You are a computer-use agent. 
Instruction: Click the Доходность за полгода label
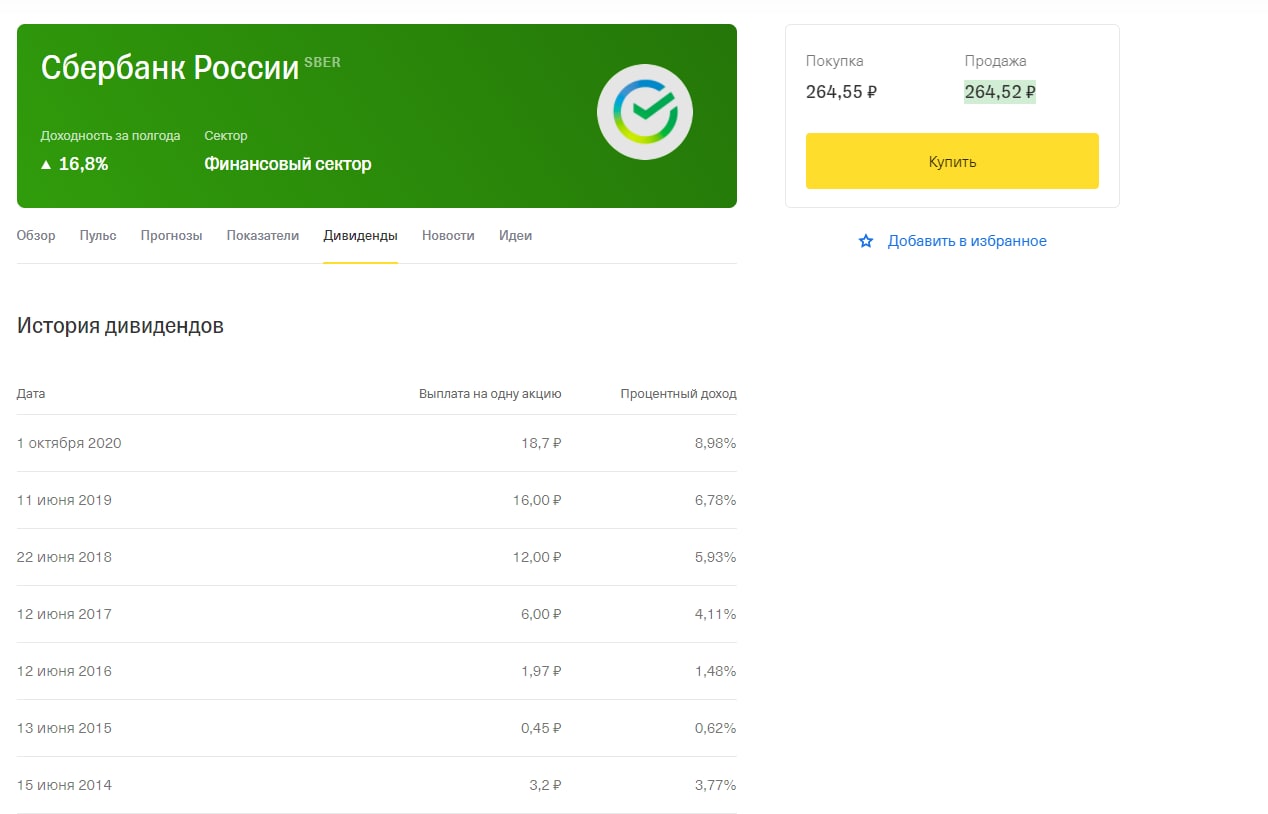click(x=110, y=136)
